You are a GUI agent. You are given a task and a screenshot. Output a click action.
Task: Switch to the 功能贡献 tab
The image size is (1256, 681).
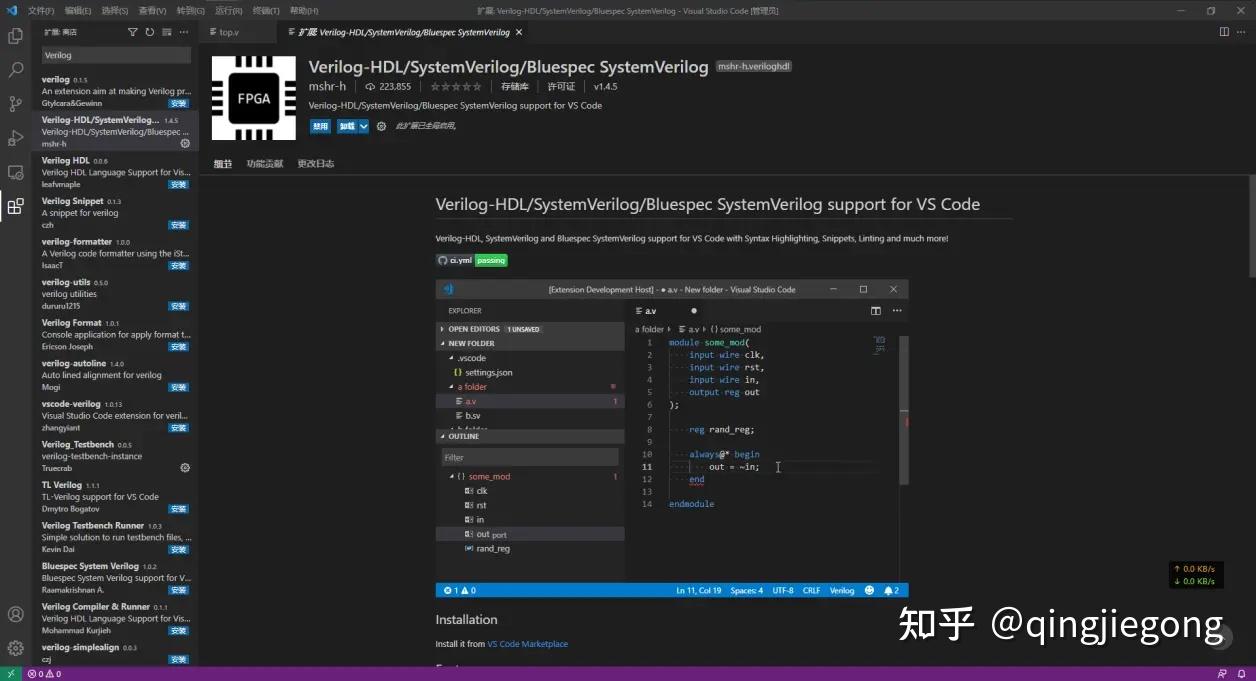pyautogui.click(x=265, y=163)
